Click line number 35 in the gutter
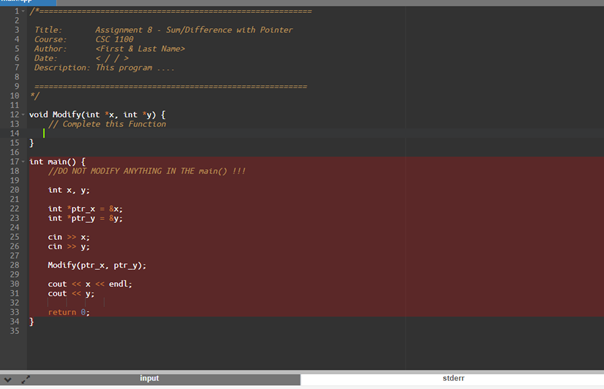604x389 pixels. [14, 331]
